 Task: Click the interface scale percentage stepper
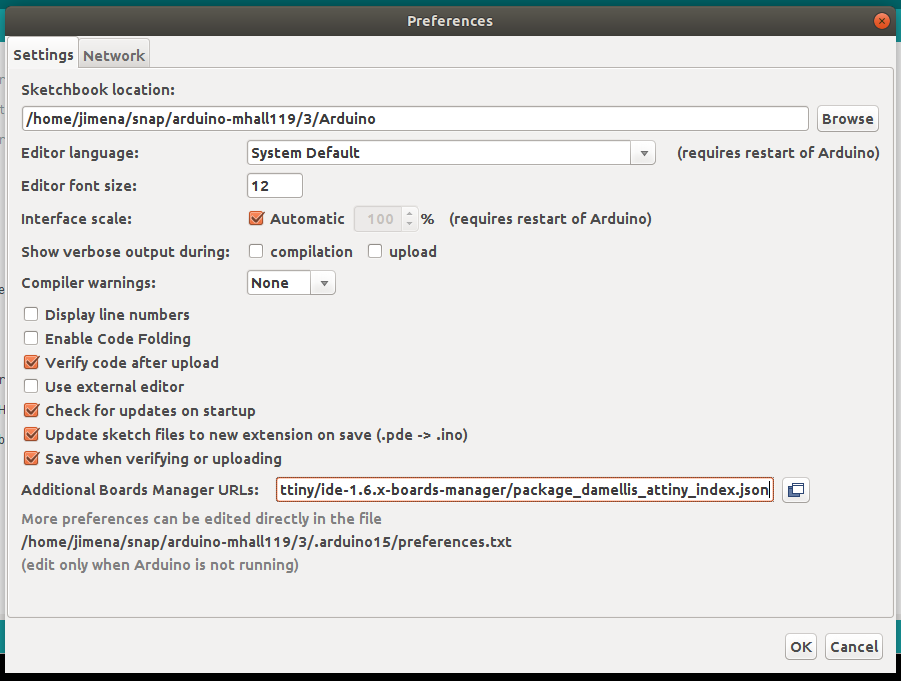coord(409,218)
